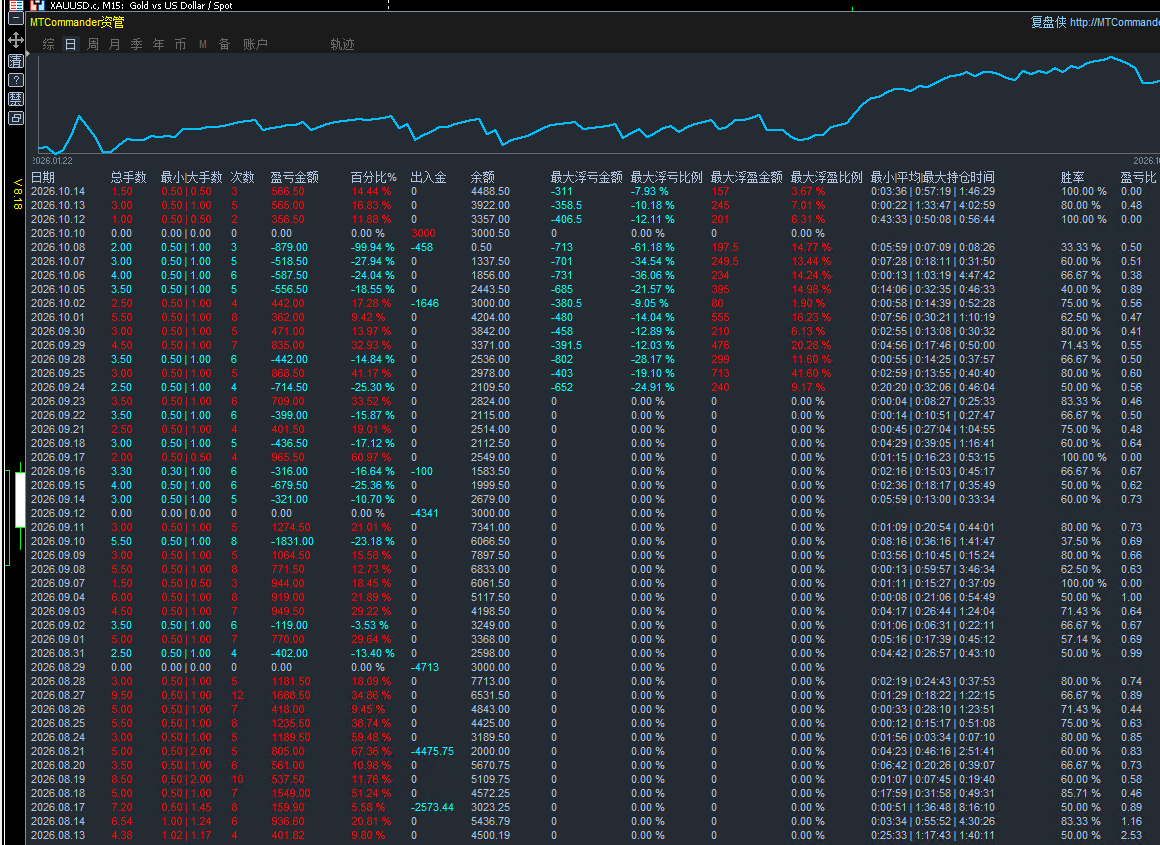Click the chart icon beside XAUUSD.c title
The height and width of the screenshot is (845, 1160).
coord(38,5)
